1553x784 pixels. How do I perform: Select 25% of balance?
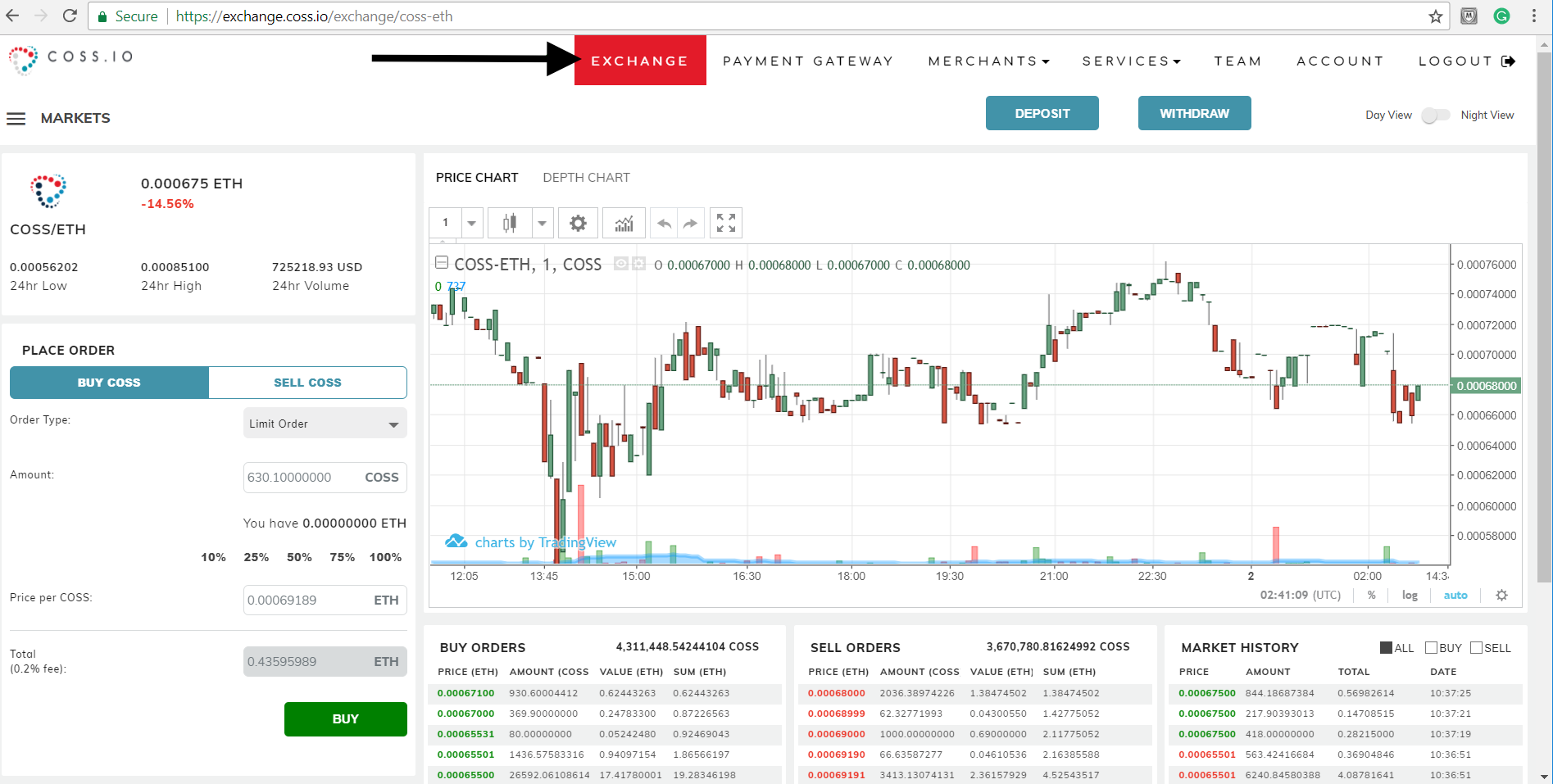pyautogui.click(x=257, y=558)
